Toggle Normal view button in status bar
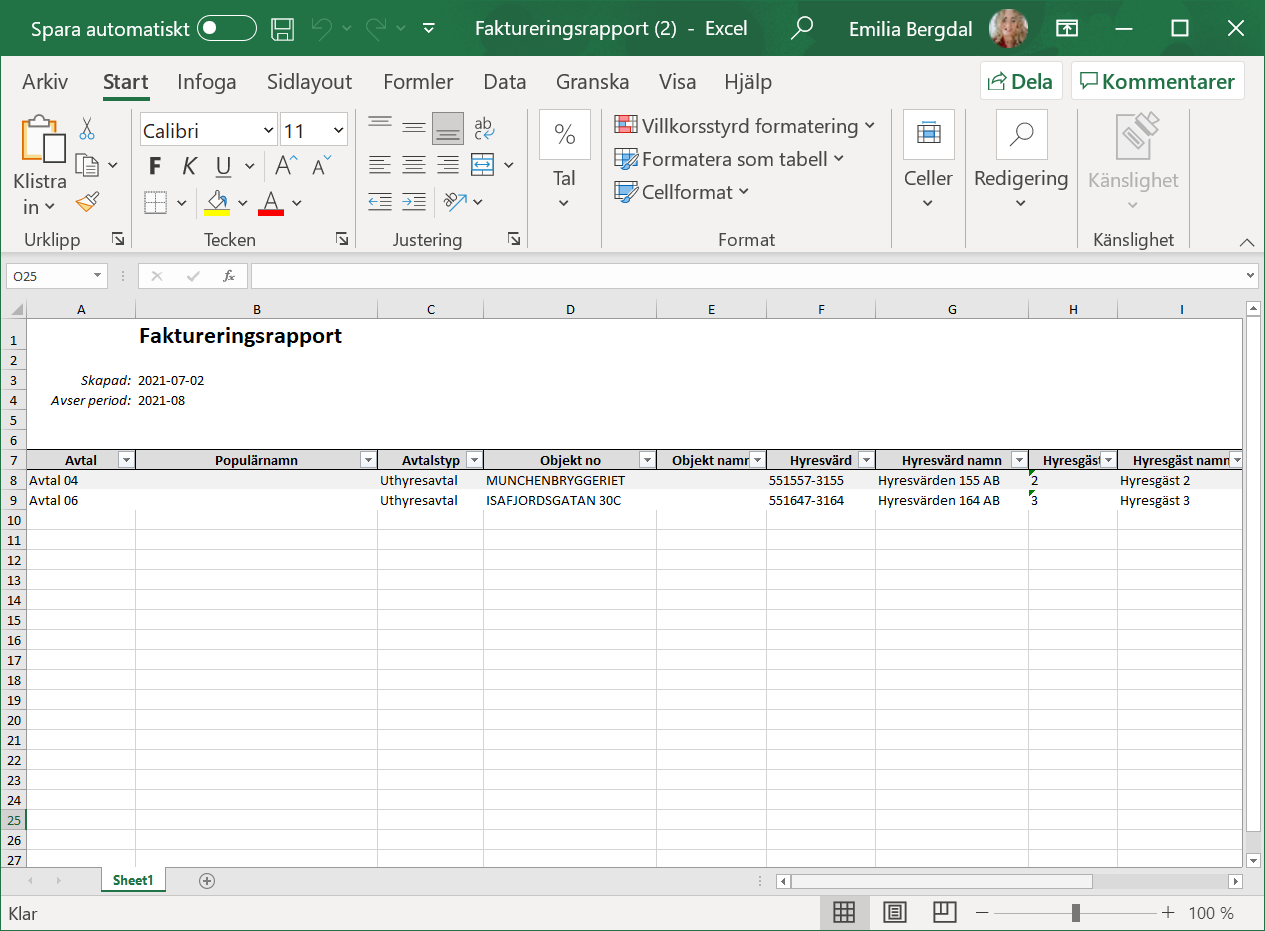 point(844,912)
